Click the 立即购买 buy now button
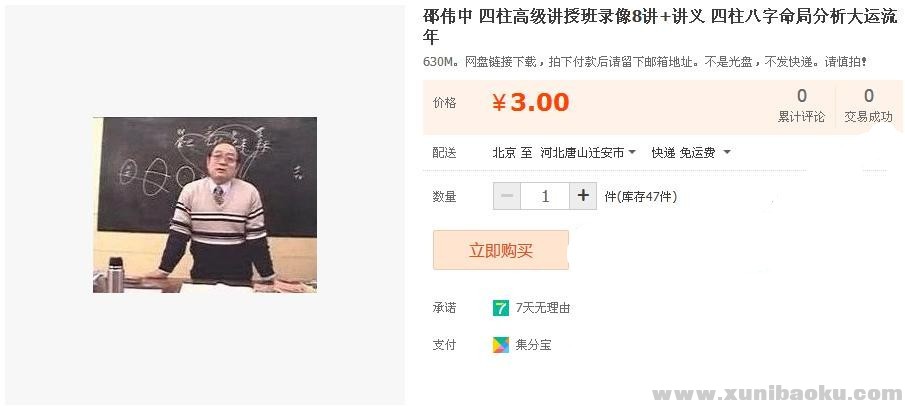Image resolution: width=905 pixels, height=406 pixels. pyautogui.click(x=501, y=250)
